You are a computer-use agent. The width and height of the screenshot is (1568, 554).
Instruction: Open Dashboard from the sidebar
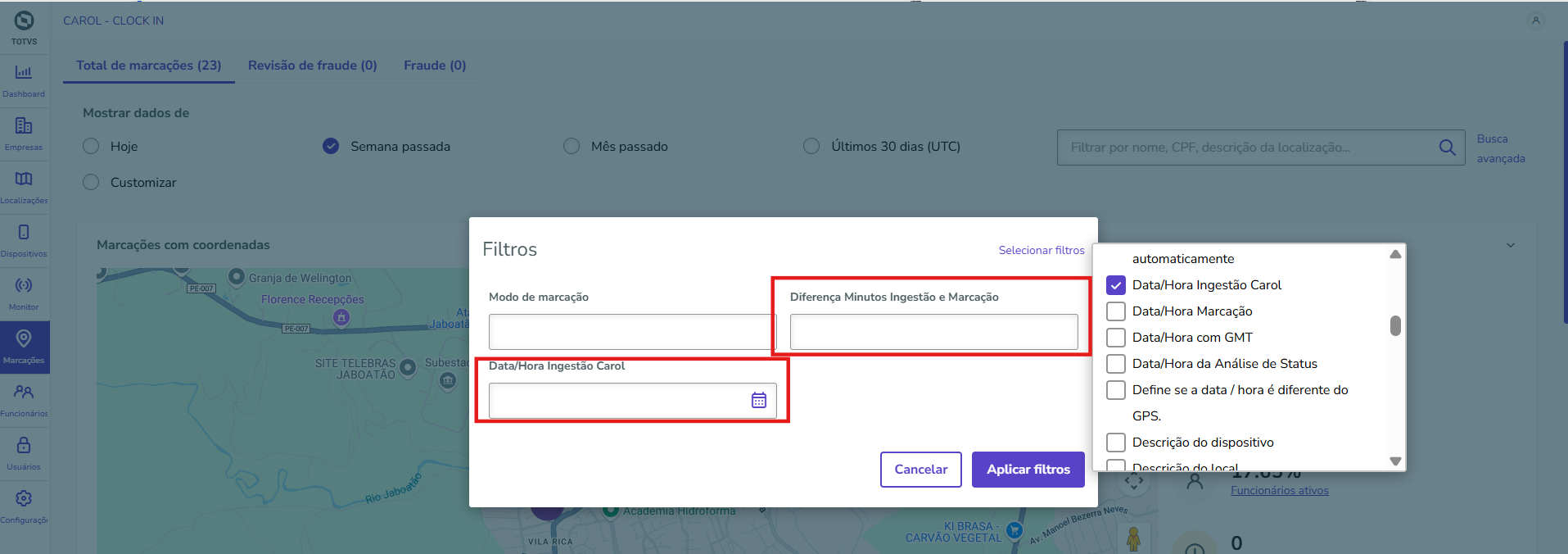point(24,80)
